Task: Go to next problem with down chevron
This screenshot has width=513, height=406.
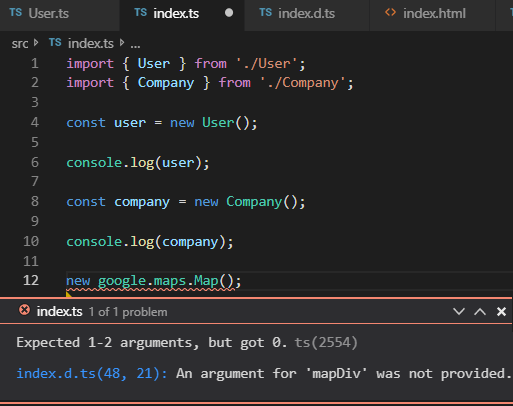Action: click(x=459, y=312)
